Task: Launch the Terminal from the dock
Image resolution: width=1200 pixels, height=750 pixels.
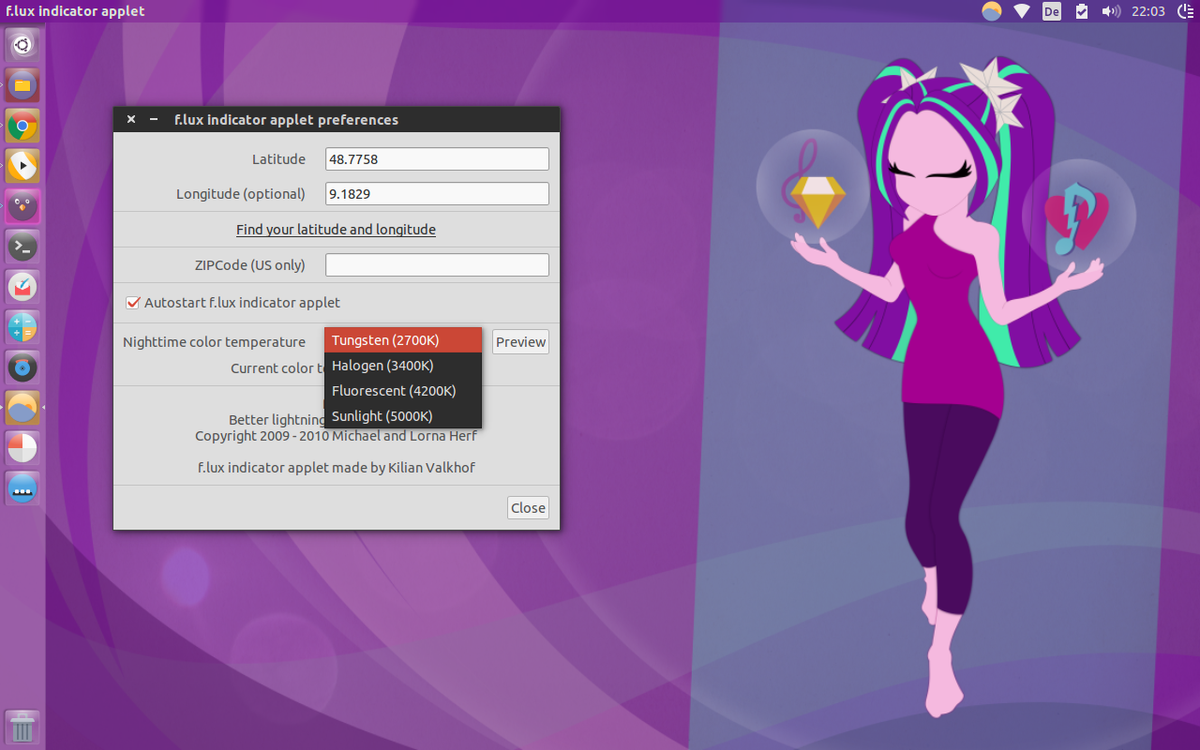Action: click(x=22, y=246)
